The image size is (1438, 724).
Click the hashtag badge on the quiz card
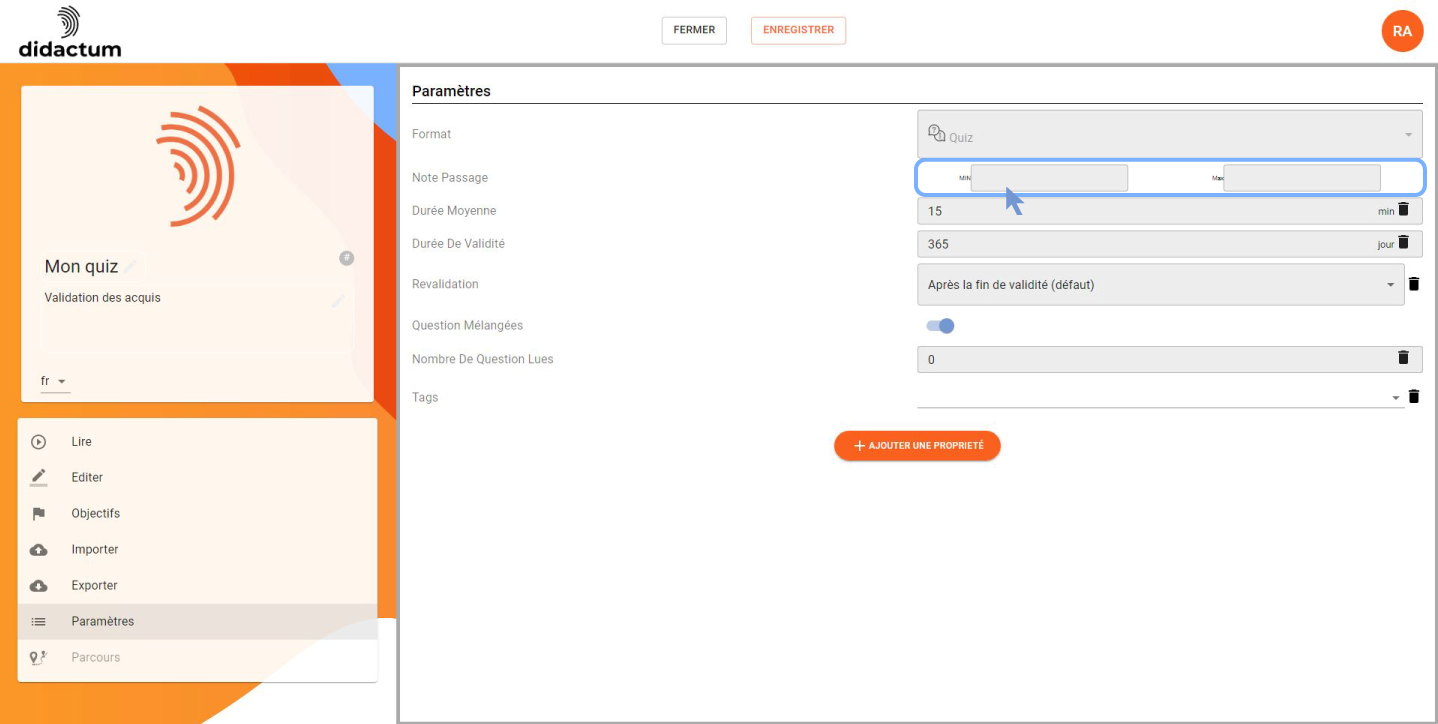pos(346,258)
